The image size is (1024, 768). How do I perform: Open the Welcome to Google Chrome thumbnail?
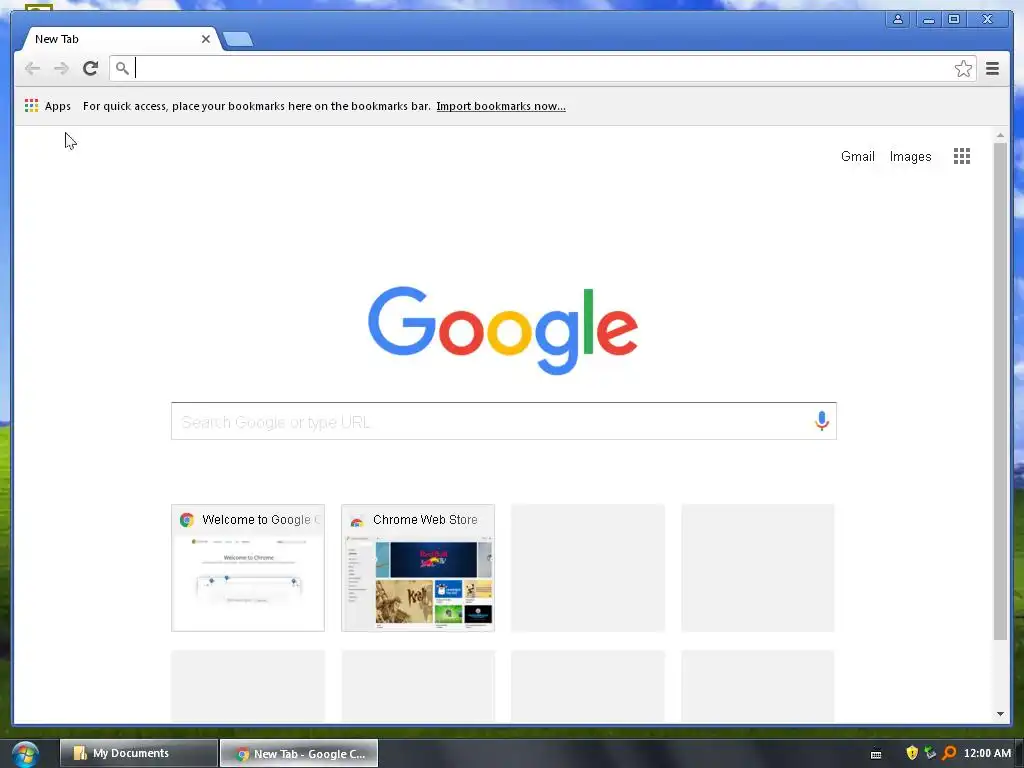[x=248, y=568]
